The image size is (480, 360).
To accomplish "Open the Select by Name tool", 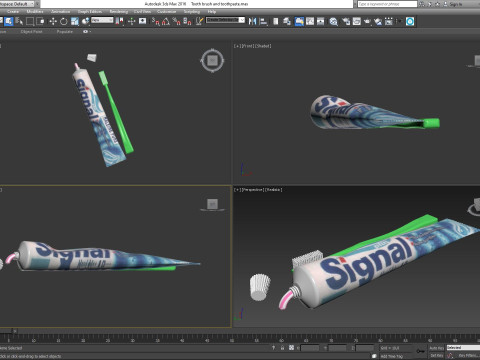I will [x=19, y=21].
